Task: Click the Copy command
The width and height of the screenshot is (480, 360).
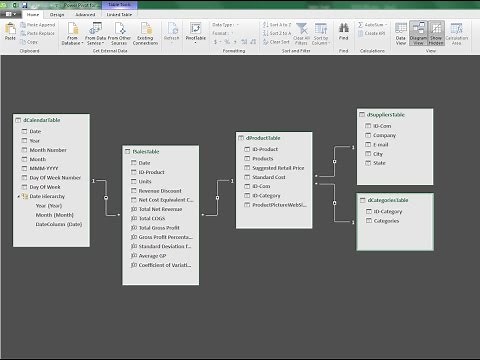Action: click(29, 42)
